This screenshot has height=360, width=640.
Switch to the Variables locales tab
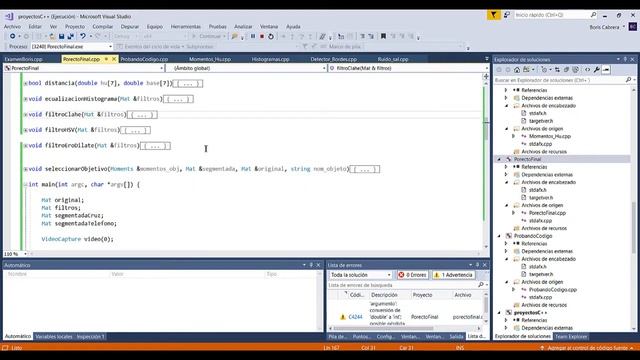pyautogui.click(x=54, y=337)
